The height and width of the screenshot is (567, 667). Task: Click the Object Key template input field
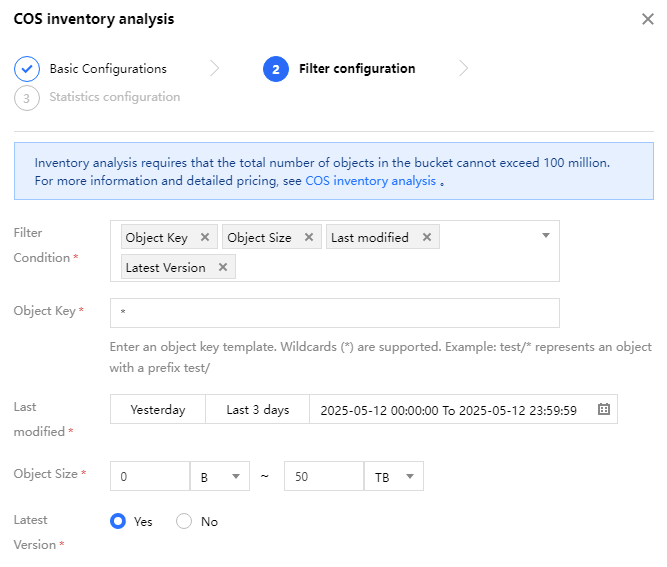(x=334, y=313)
